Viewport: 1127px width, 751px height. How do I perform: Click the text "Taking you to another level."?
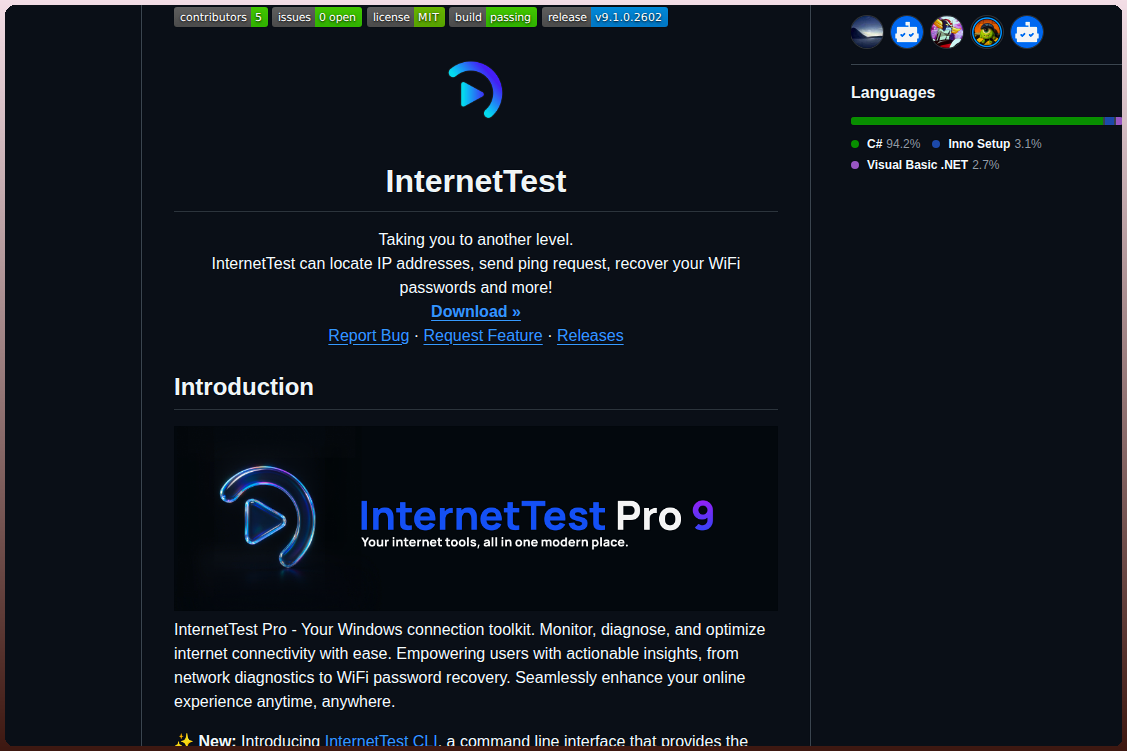[x=475, y=239]
